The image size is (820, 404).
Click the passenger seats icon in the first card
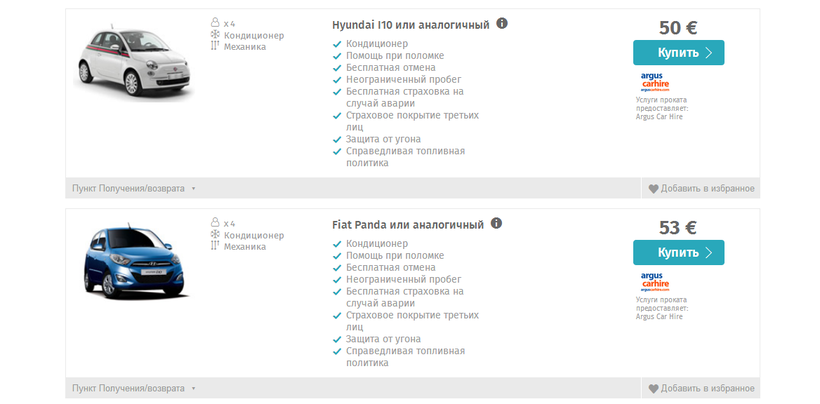pos(214,23)
